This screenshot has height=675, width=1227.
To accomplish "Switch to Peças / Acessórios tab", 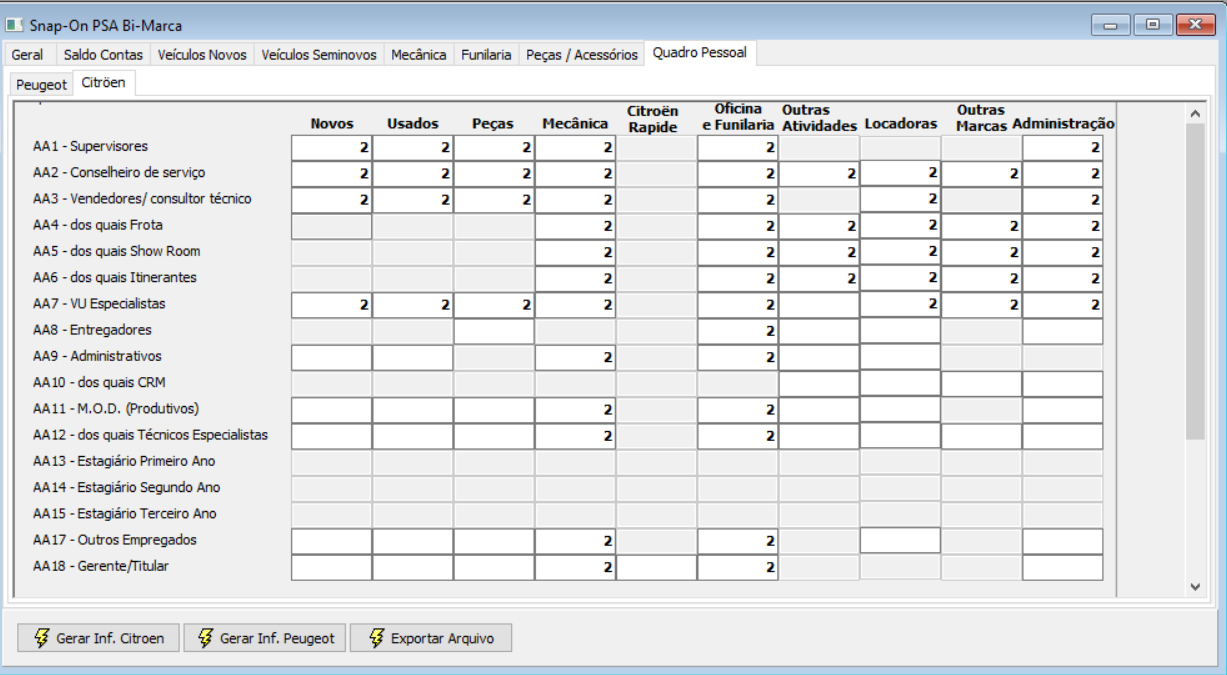I will 582,55.
